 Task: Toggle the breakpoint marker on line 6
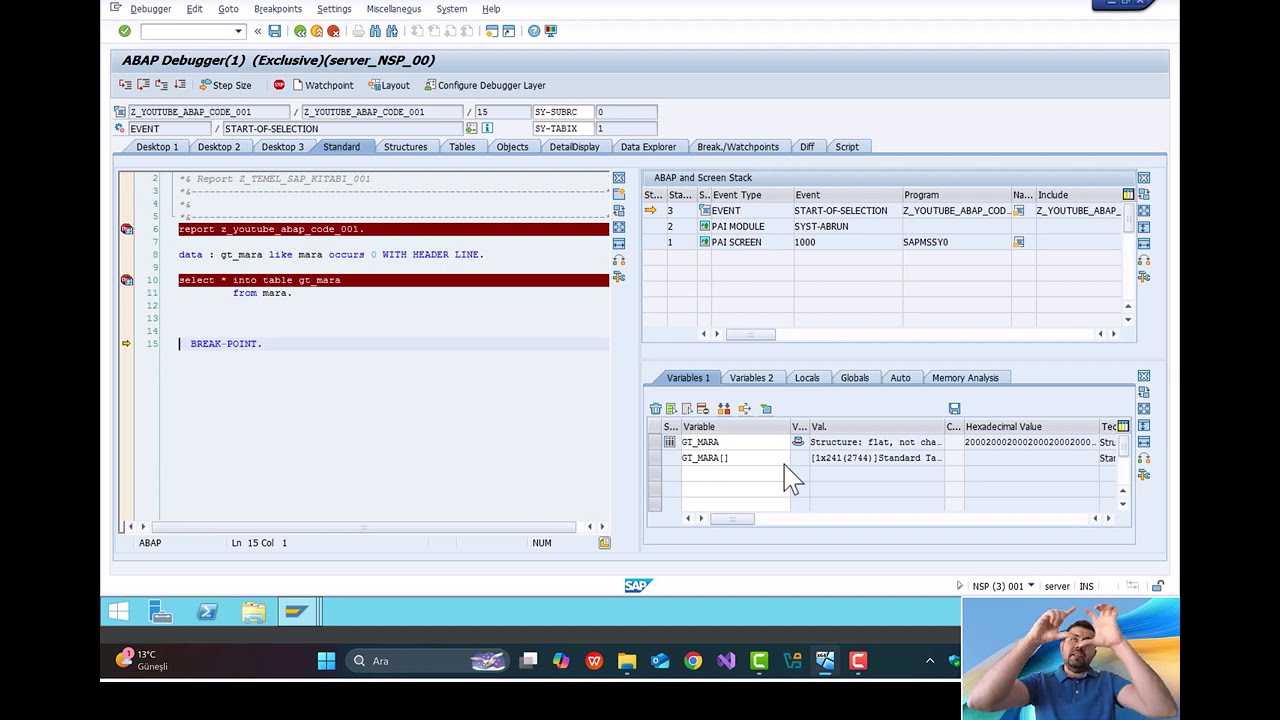(x=127, y=229)
